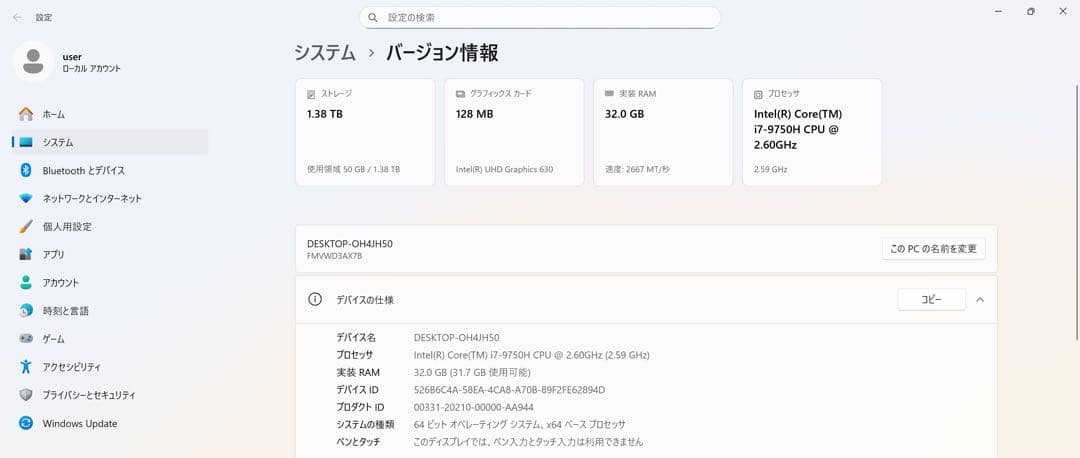Click the 時刻と言語 clock icon
Screen dimensions: 1080x458
click(26, 311)
